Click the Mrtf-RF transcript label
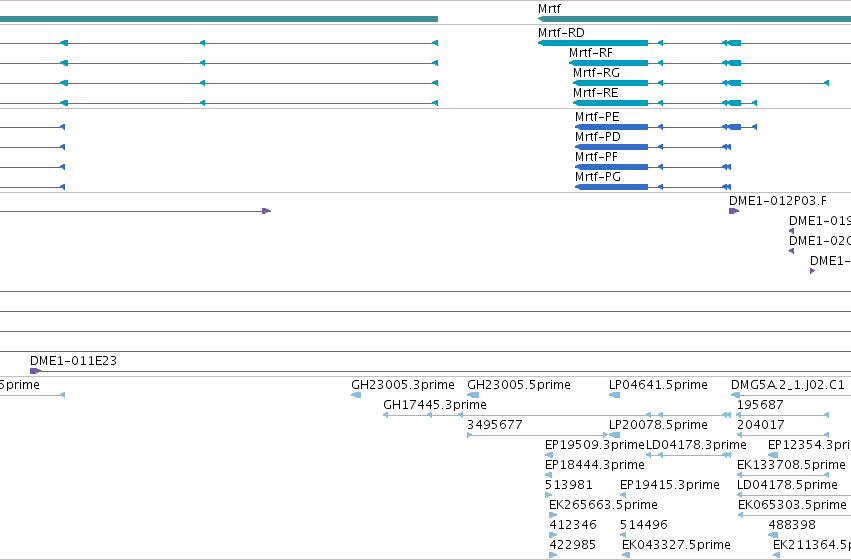 [590, 53]
